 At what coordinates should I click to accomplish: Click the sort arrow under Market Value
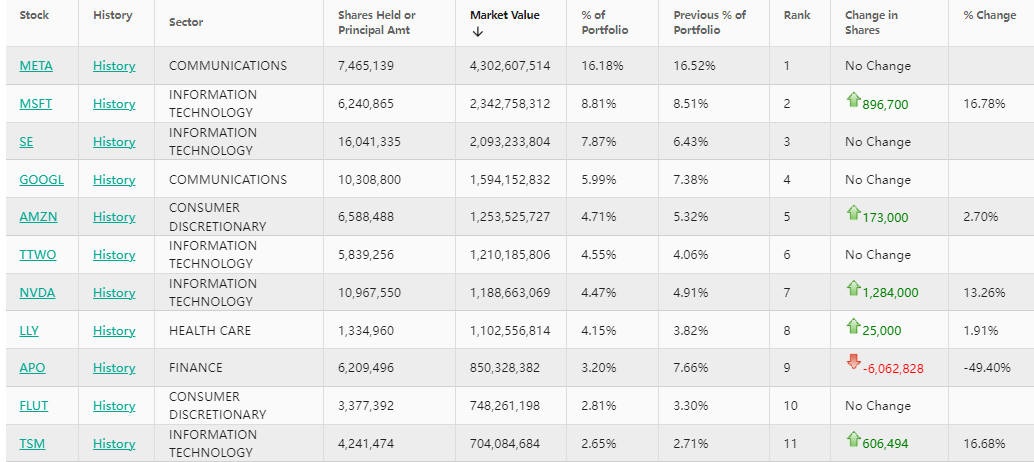(x=477, y=32)
